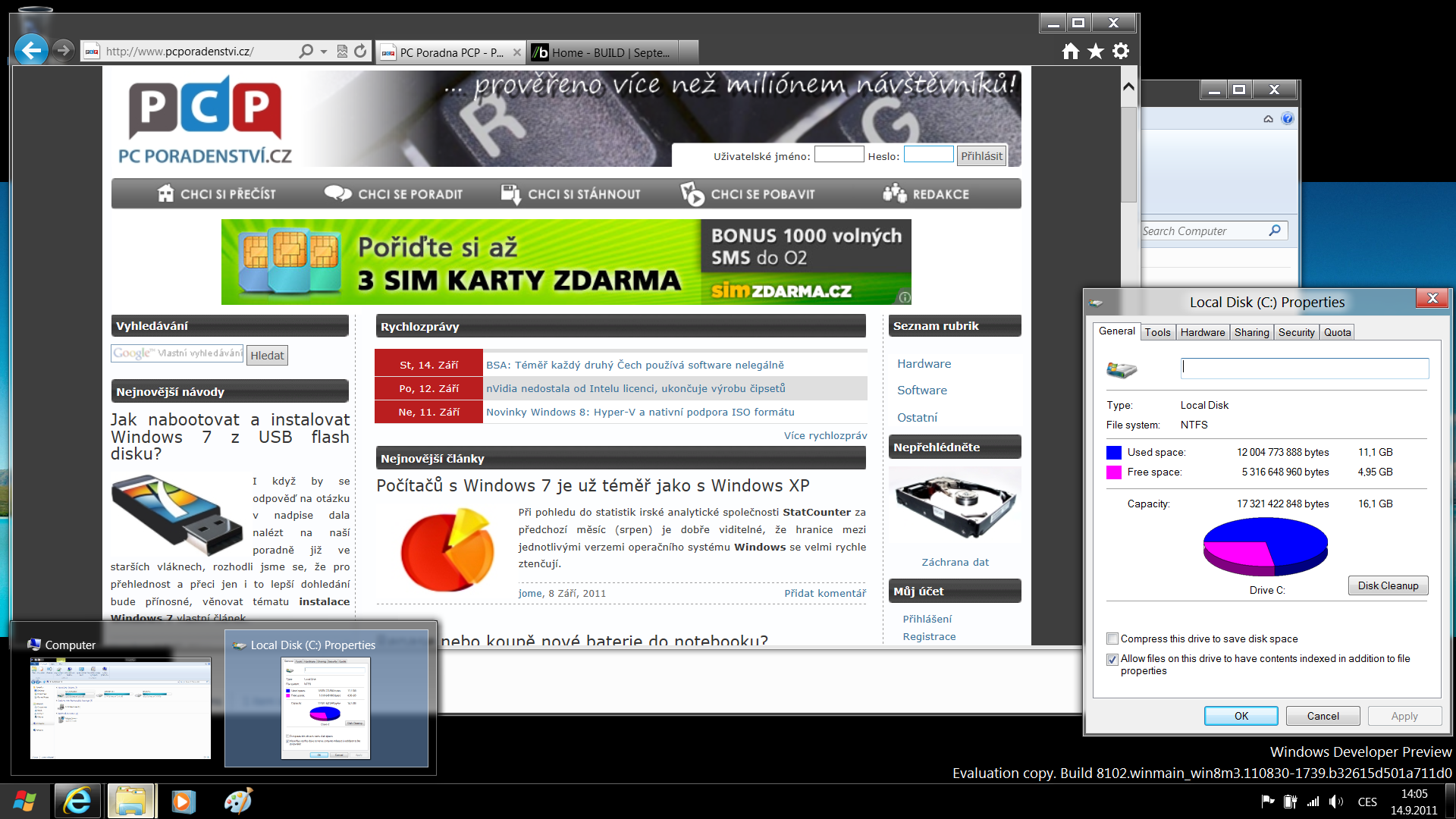Click the Hledat search button
The image size is (1456, 819).
point(267,355)
